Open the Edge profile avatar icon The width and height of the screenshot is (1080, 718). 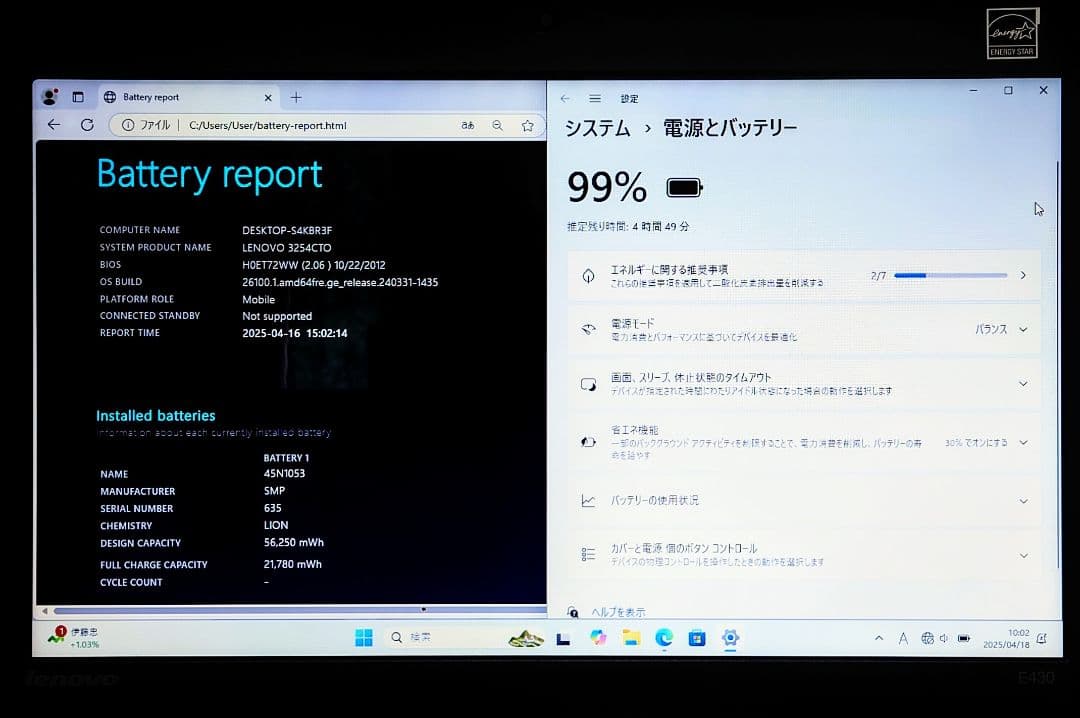50,97
